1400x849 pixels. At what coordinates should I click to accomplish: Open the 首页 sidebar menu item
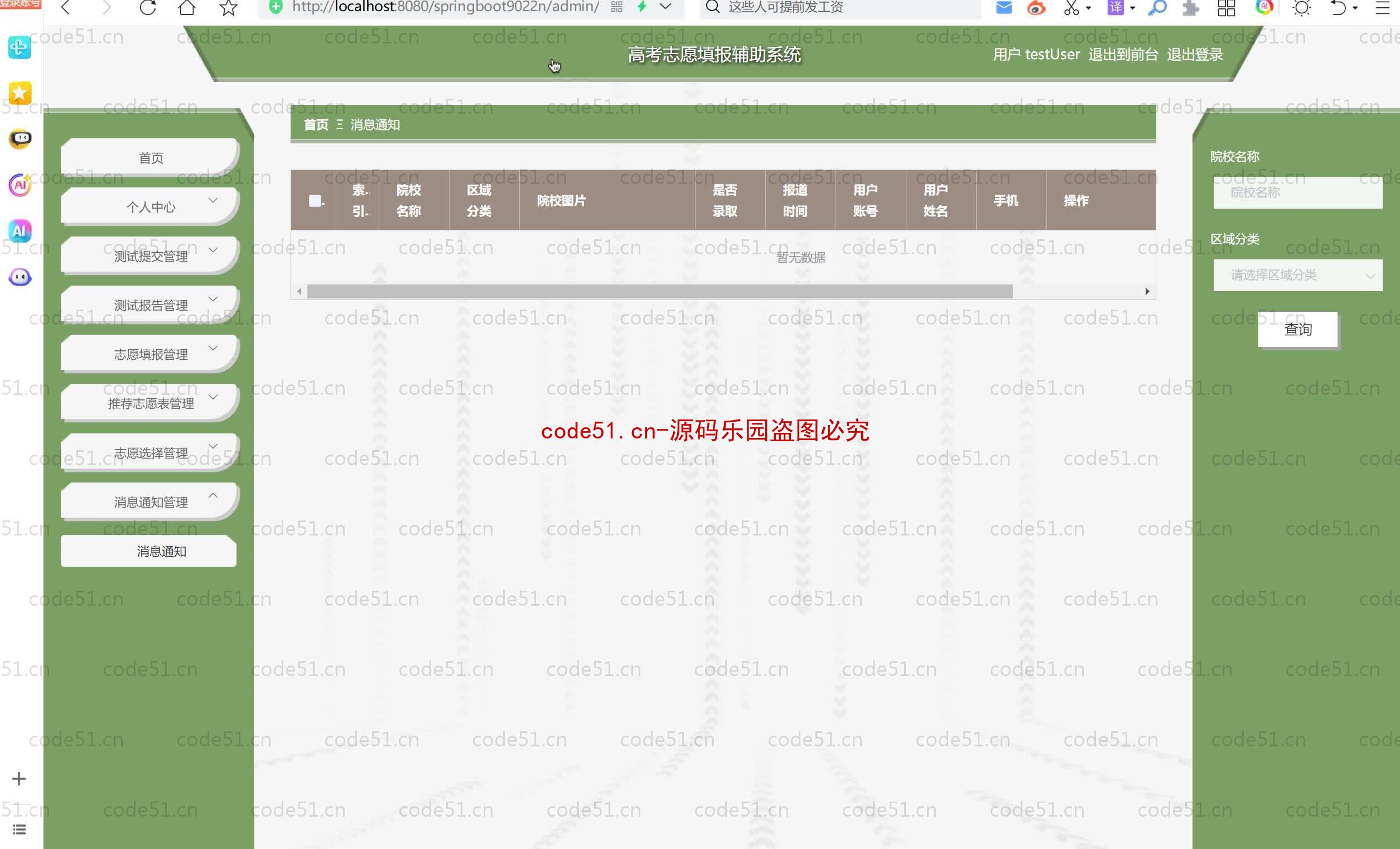(x=150, y=157)
